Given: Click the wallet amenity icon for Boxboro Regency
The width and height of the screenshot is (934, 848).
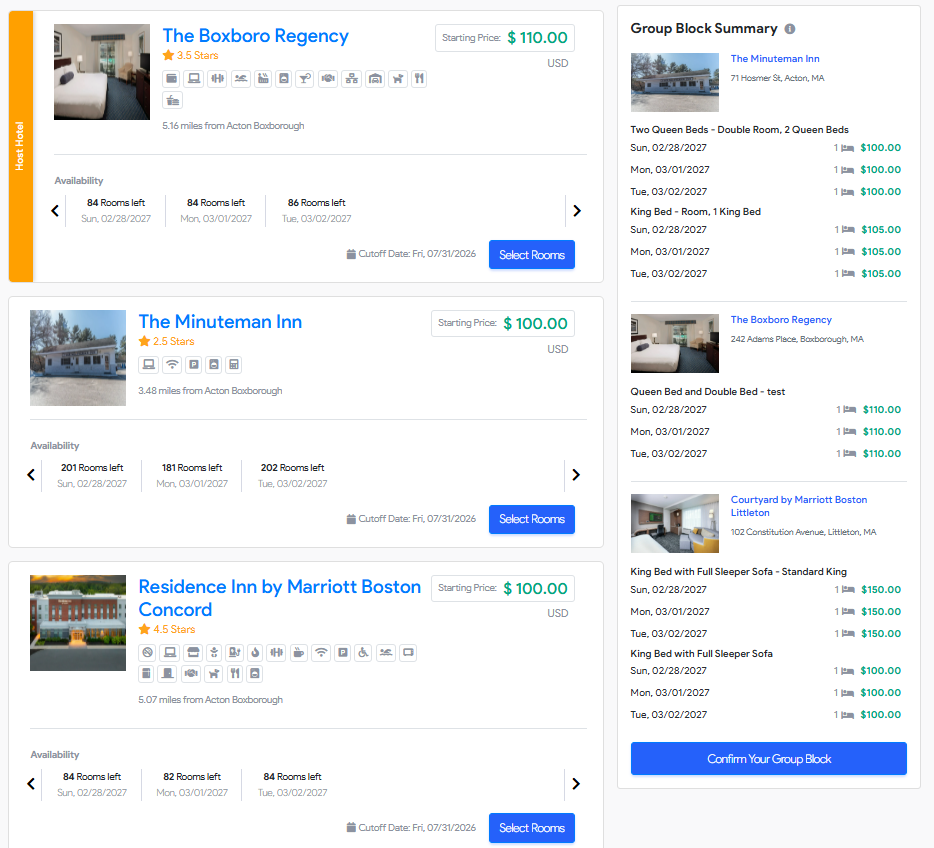Looking at the screenshot, I should [172, 79].
